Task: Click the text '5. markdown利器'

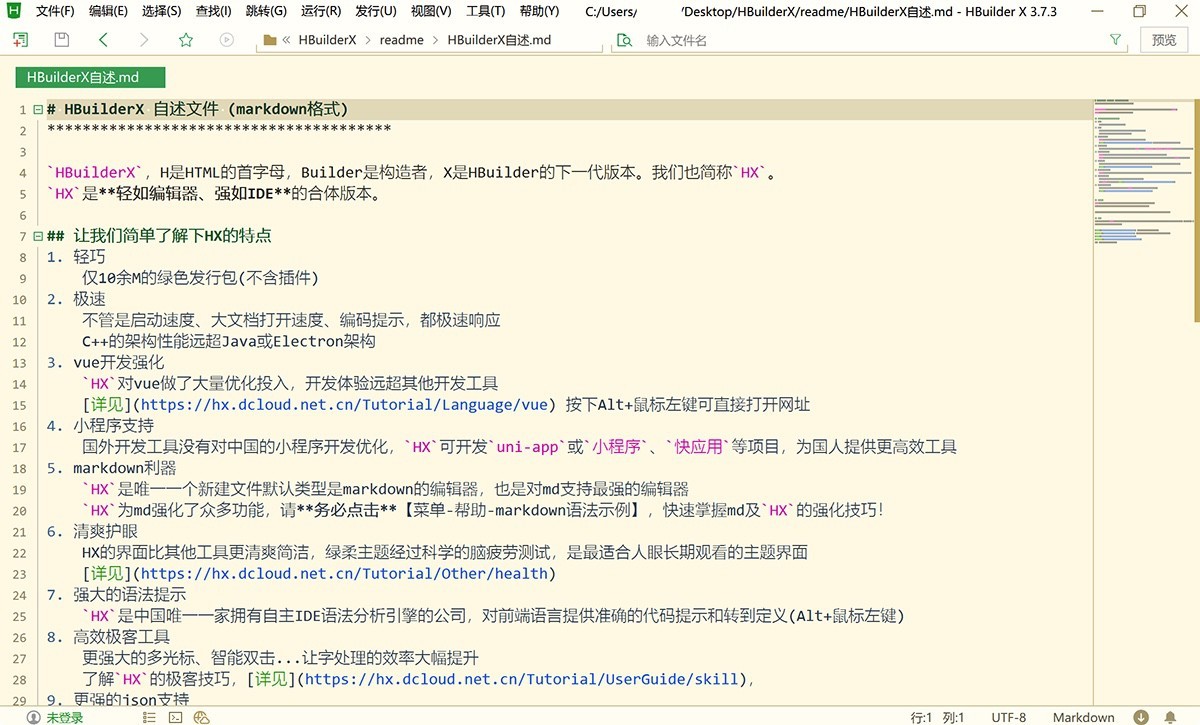Action: tap(111, 467)
